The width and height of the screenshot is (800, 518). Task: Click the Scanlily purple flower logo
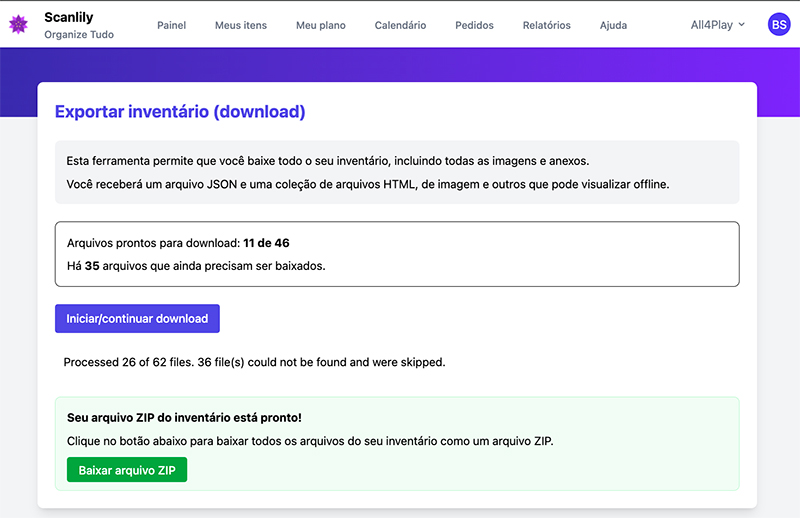tap(18, 24)
